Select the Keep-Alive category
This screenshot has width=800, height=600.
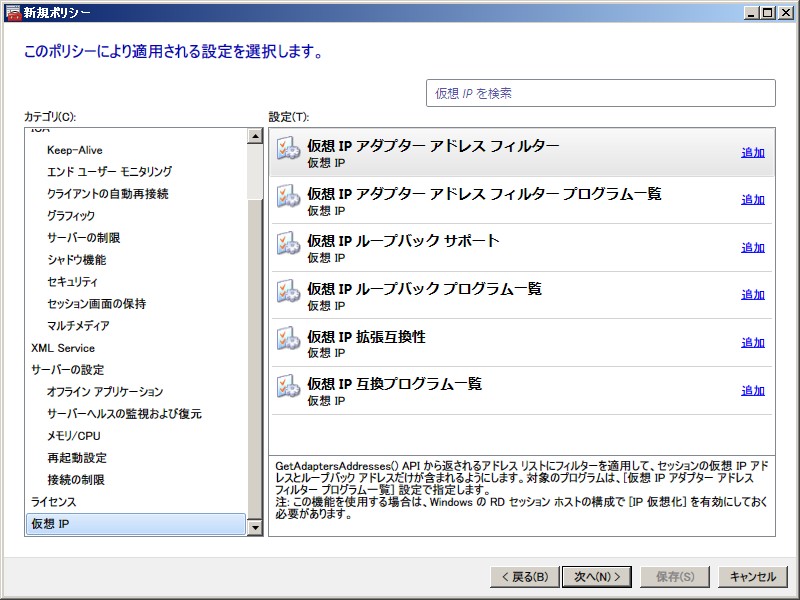tap(74, 150)
